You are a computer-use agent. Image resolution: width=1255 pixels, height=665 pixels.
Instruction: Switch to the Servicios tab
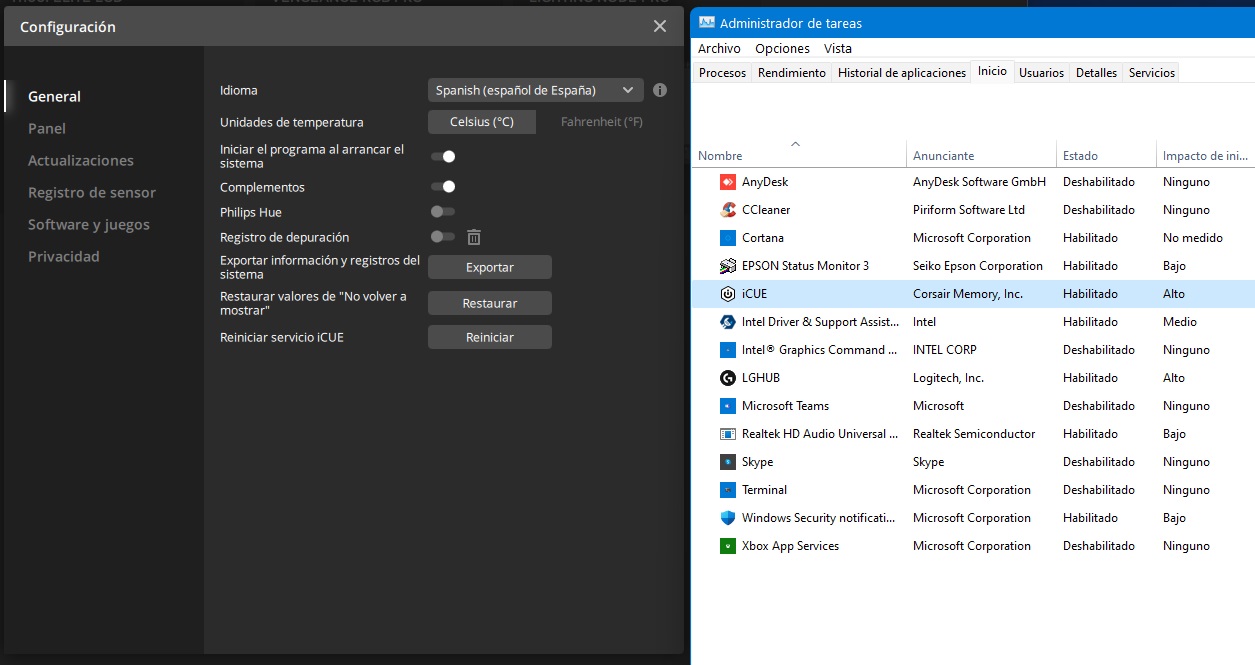tap(1152, 73)
